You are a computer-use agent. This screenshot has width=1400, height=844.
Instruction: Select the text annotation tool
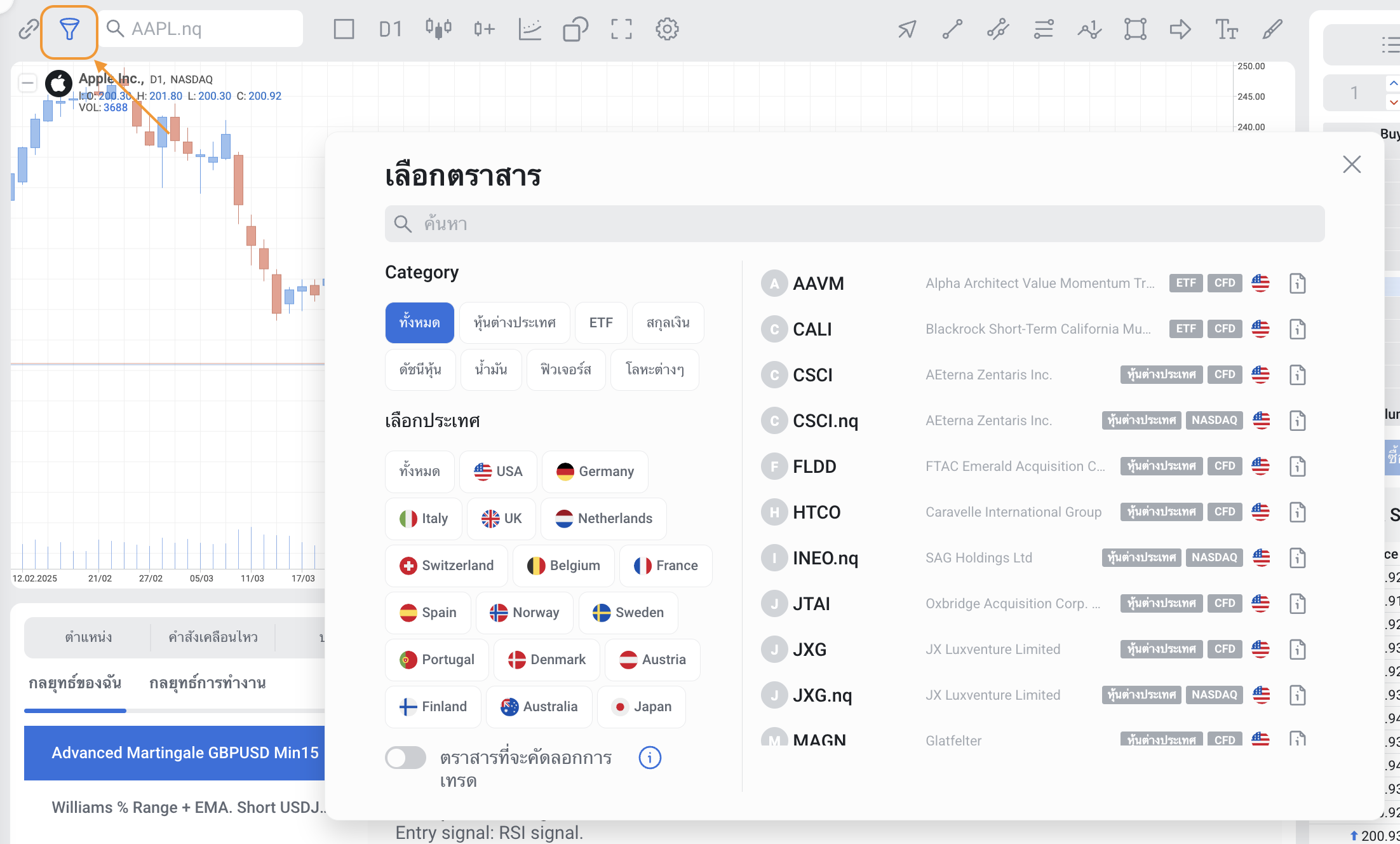(1226, 29)
